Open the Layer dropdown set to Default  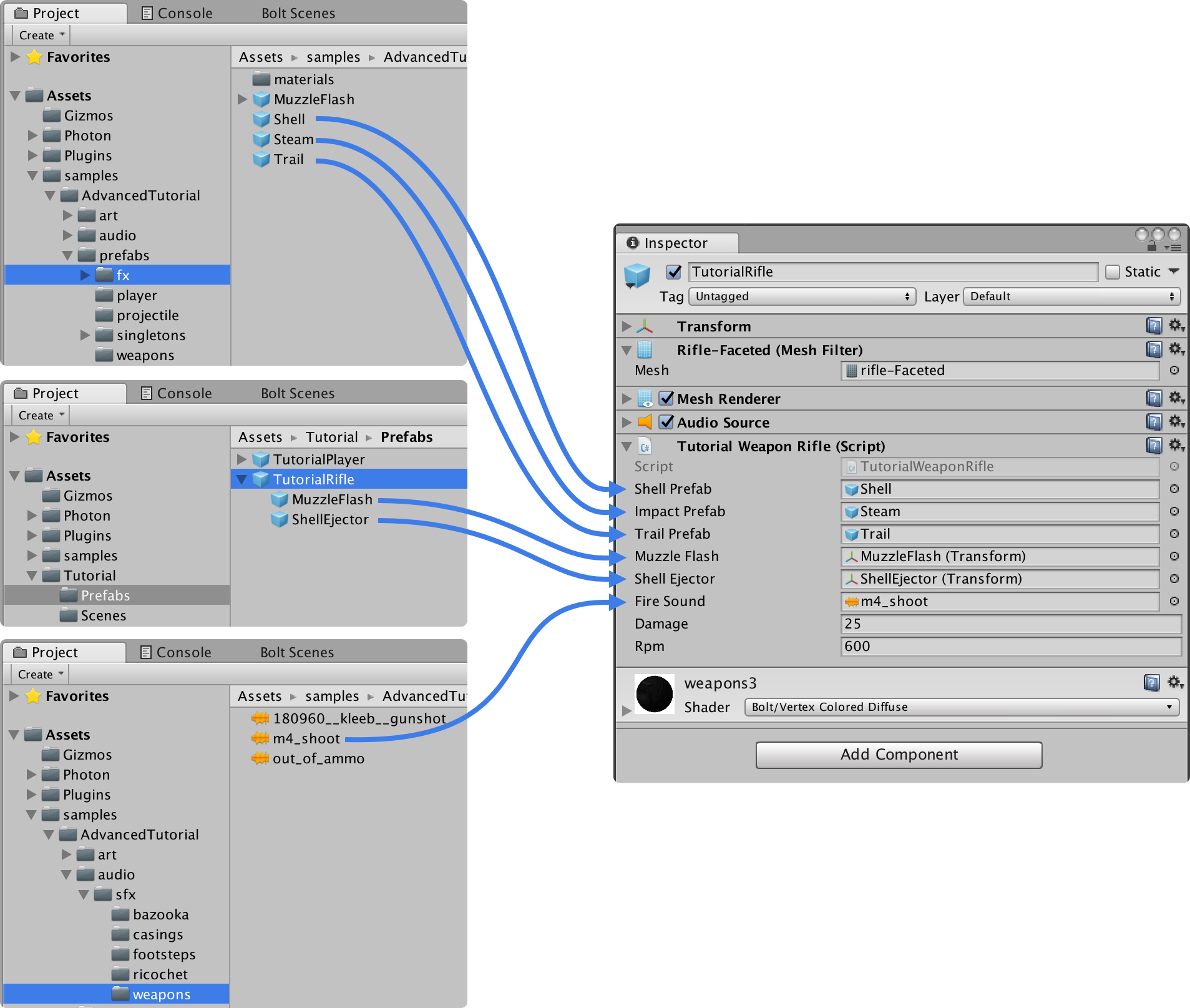pyautogui.click(x=1071, y=296)
